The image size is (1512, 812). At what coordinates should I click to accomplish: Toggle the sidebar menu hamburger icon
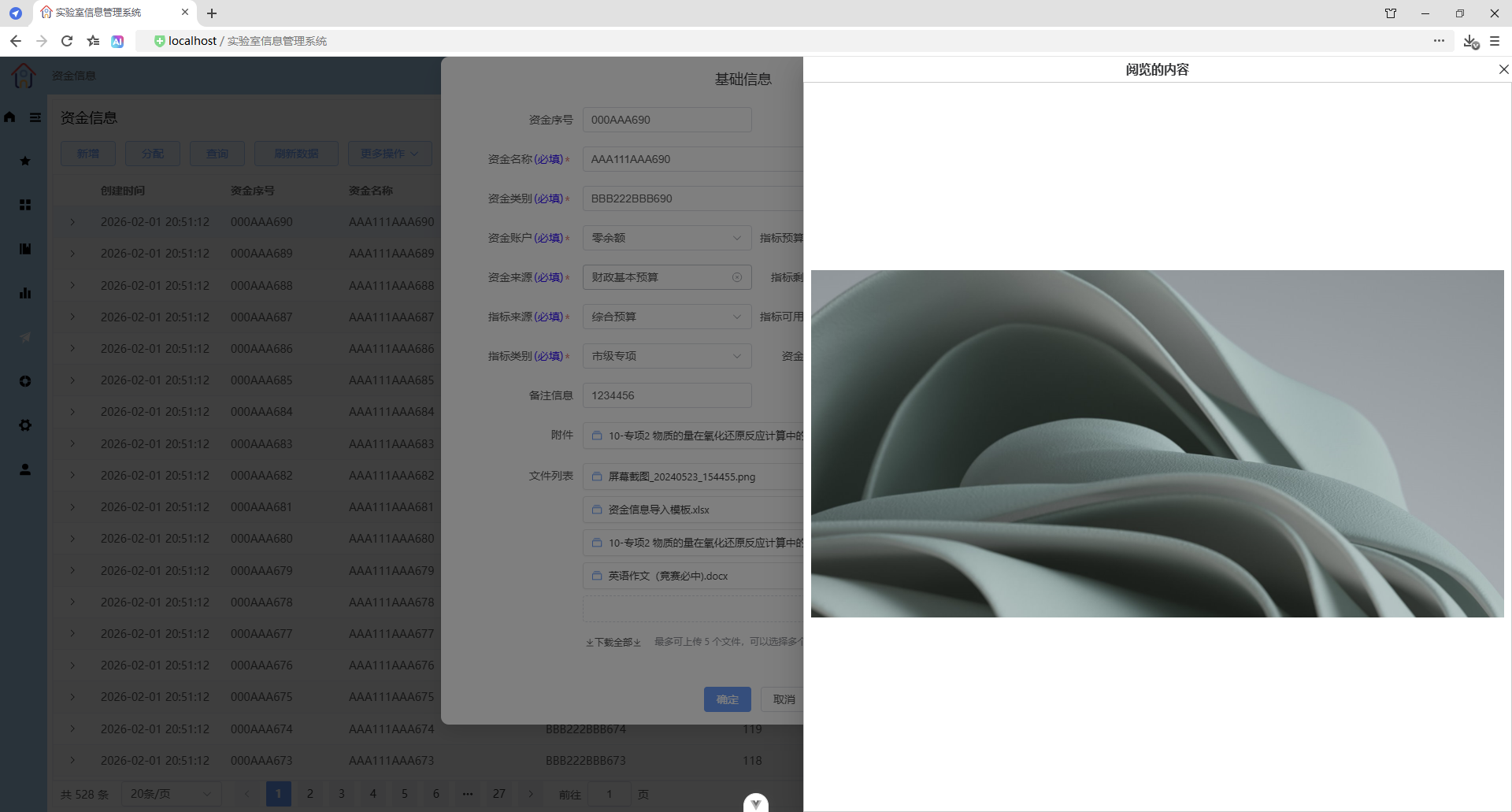(x=35, y=117)
